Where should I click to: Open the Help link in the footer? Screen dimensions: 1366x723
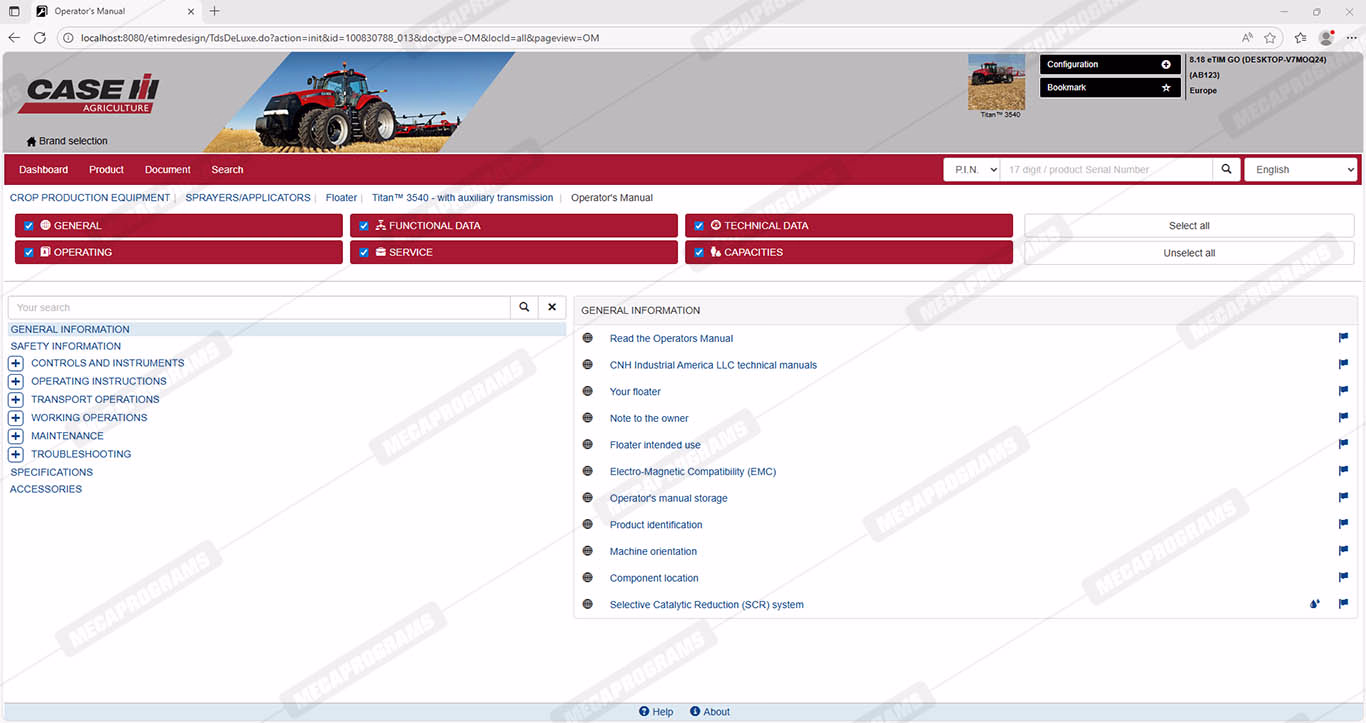pos(656,712)
